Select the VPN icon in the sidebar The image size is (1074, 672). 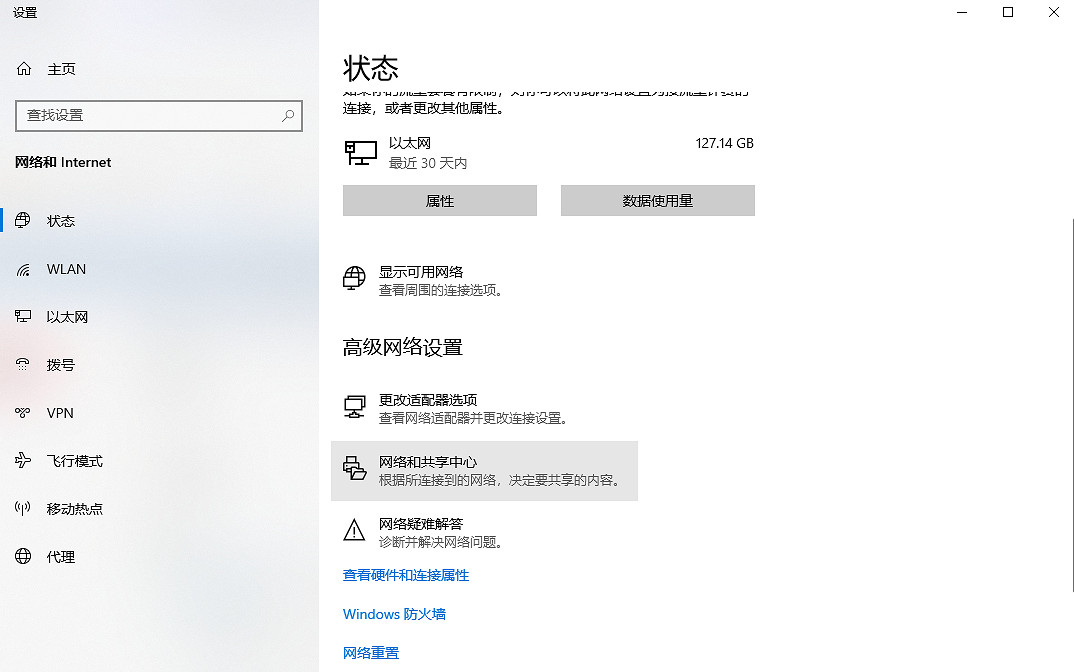[x=22, y=413]
